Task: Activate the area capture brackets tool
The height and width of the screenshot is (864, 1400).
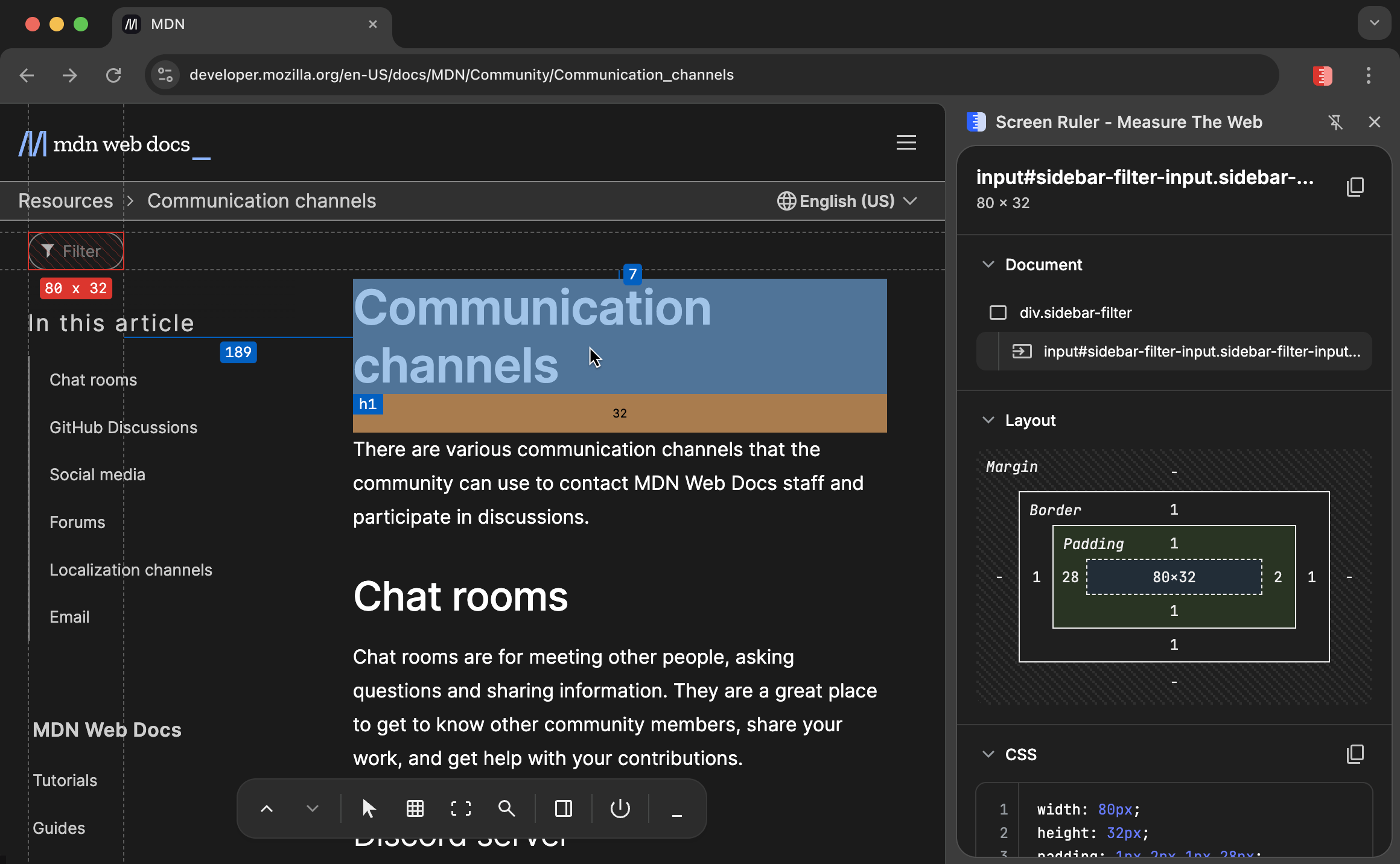Action: pos(461,808)
